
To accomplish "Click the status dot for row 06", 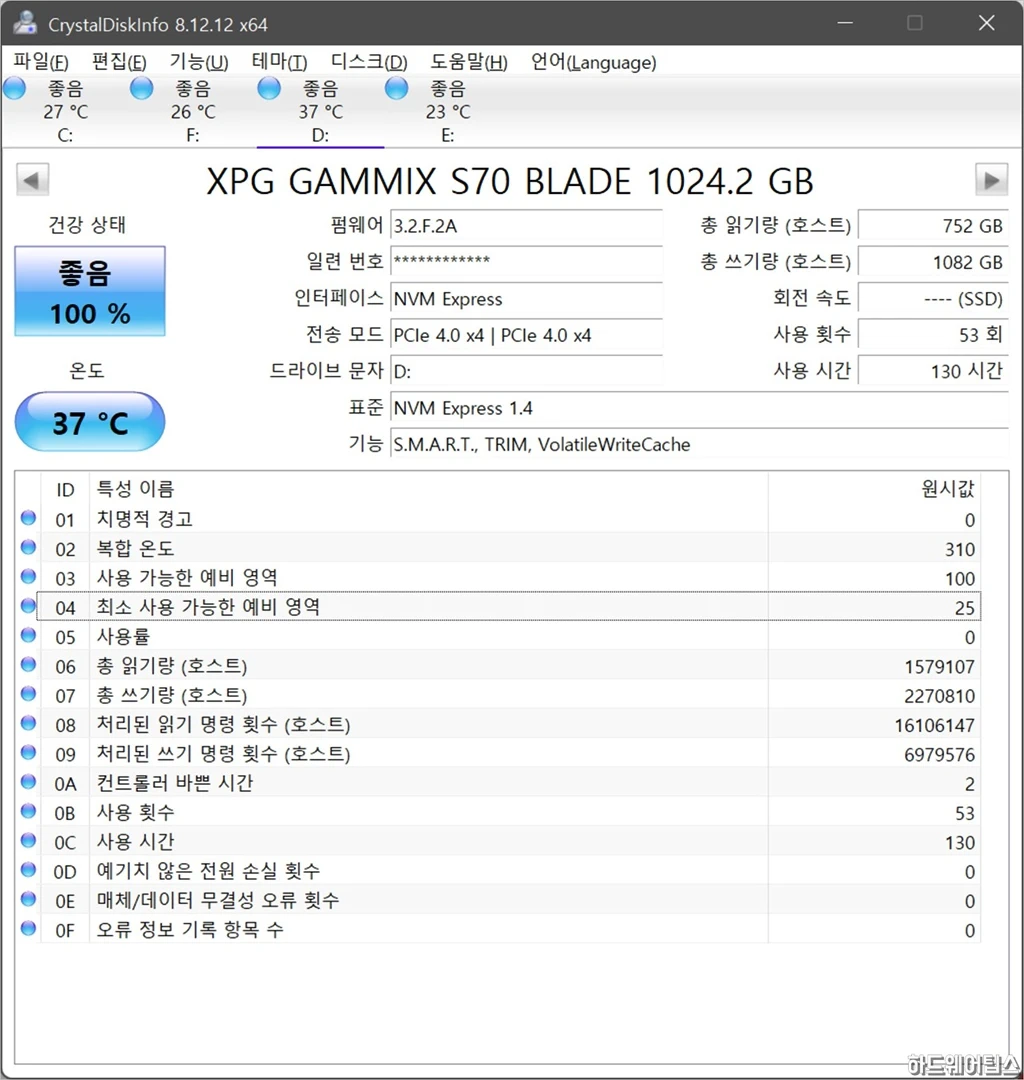I will (28, 665).
